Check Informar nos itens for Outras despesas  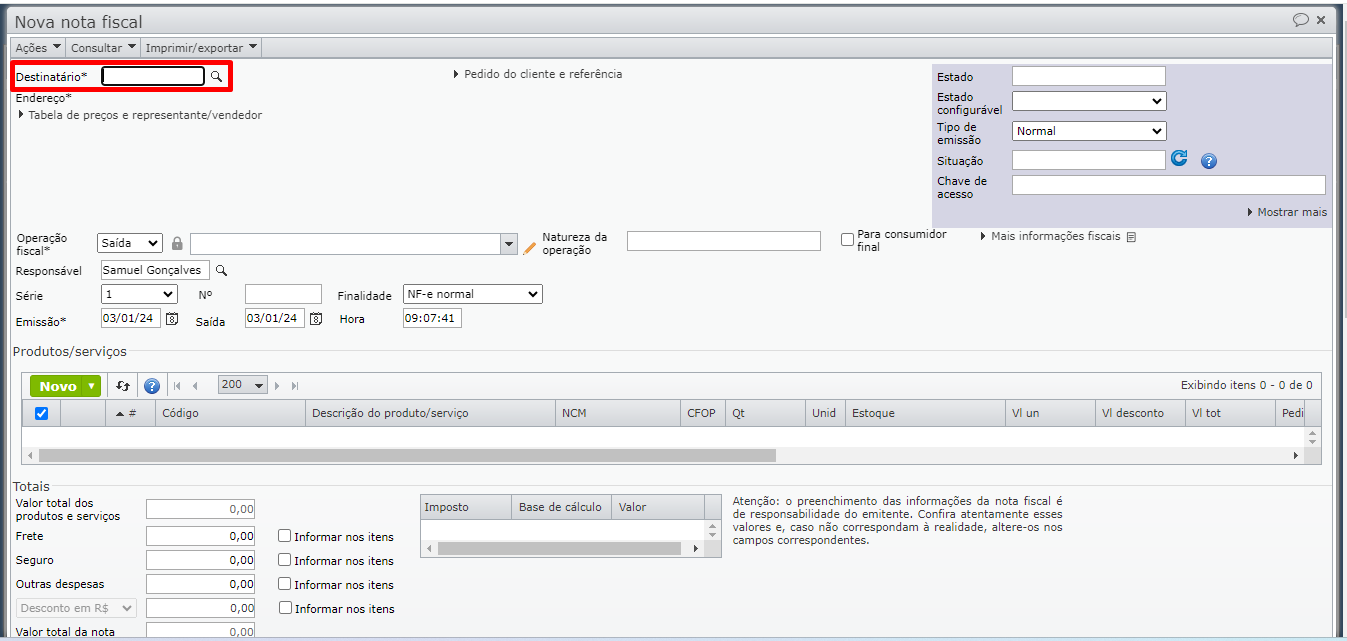285,584
